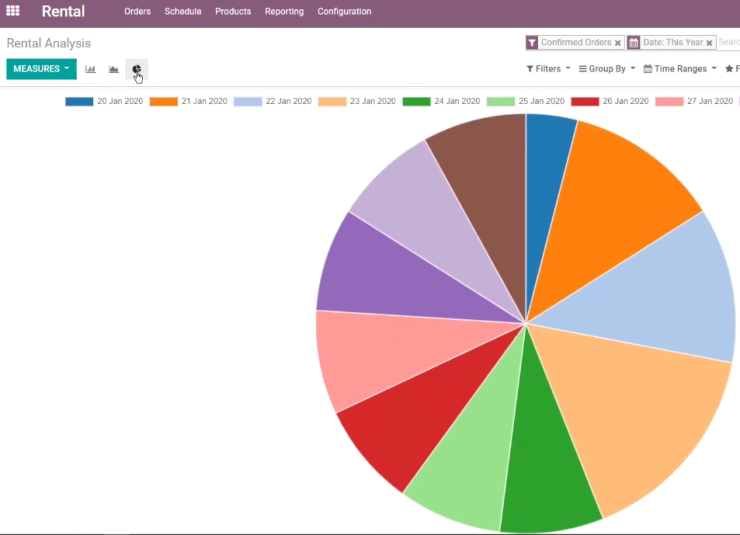Open the Configuration menu
Image resolution: width=740 pixels, height=535 pixels.
point(344,11)
